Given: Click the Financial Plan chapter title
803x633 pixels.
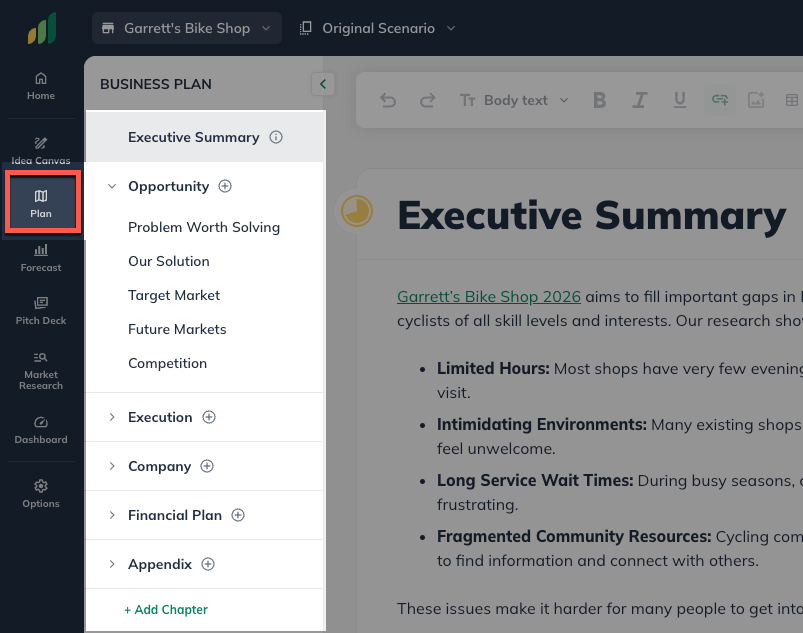Looking at the screenshot, I should point(175,515).
